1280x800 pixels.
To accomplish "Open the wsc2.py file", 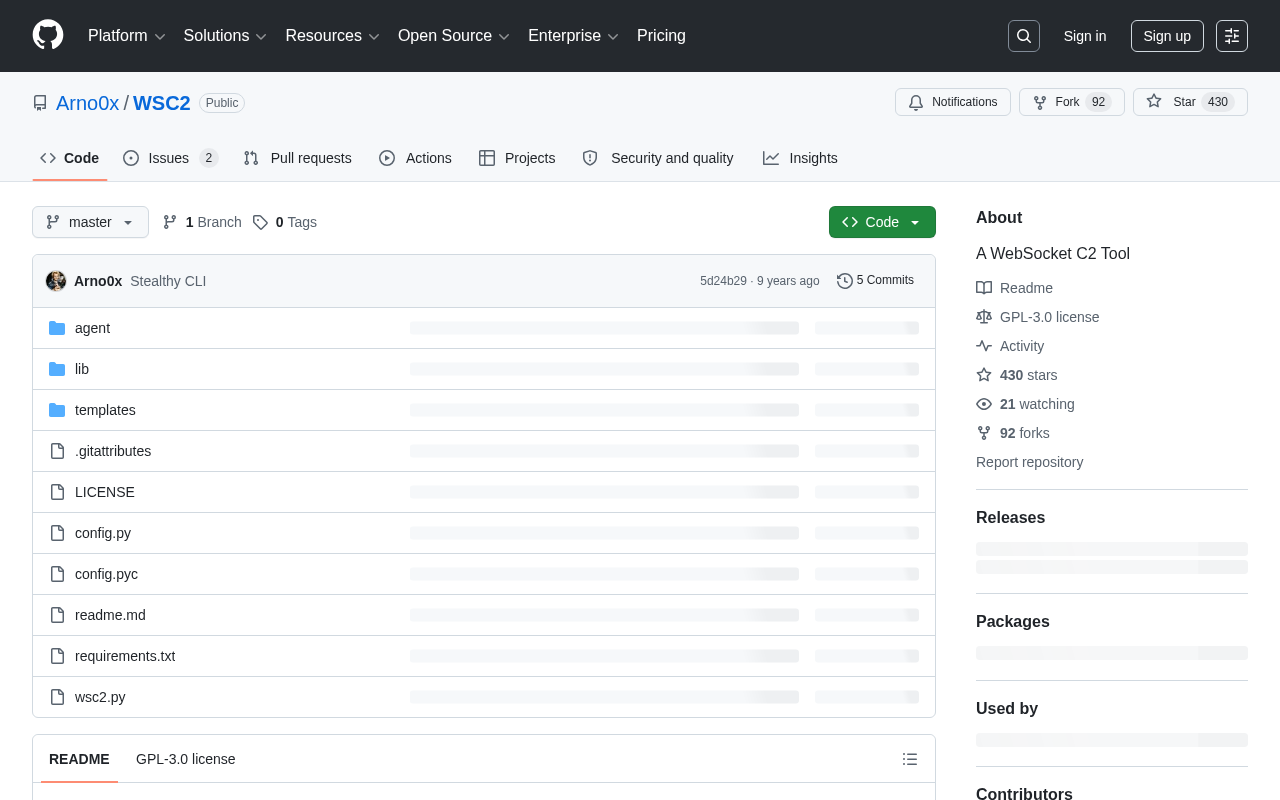I will [100, 697].
